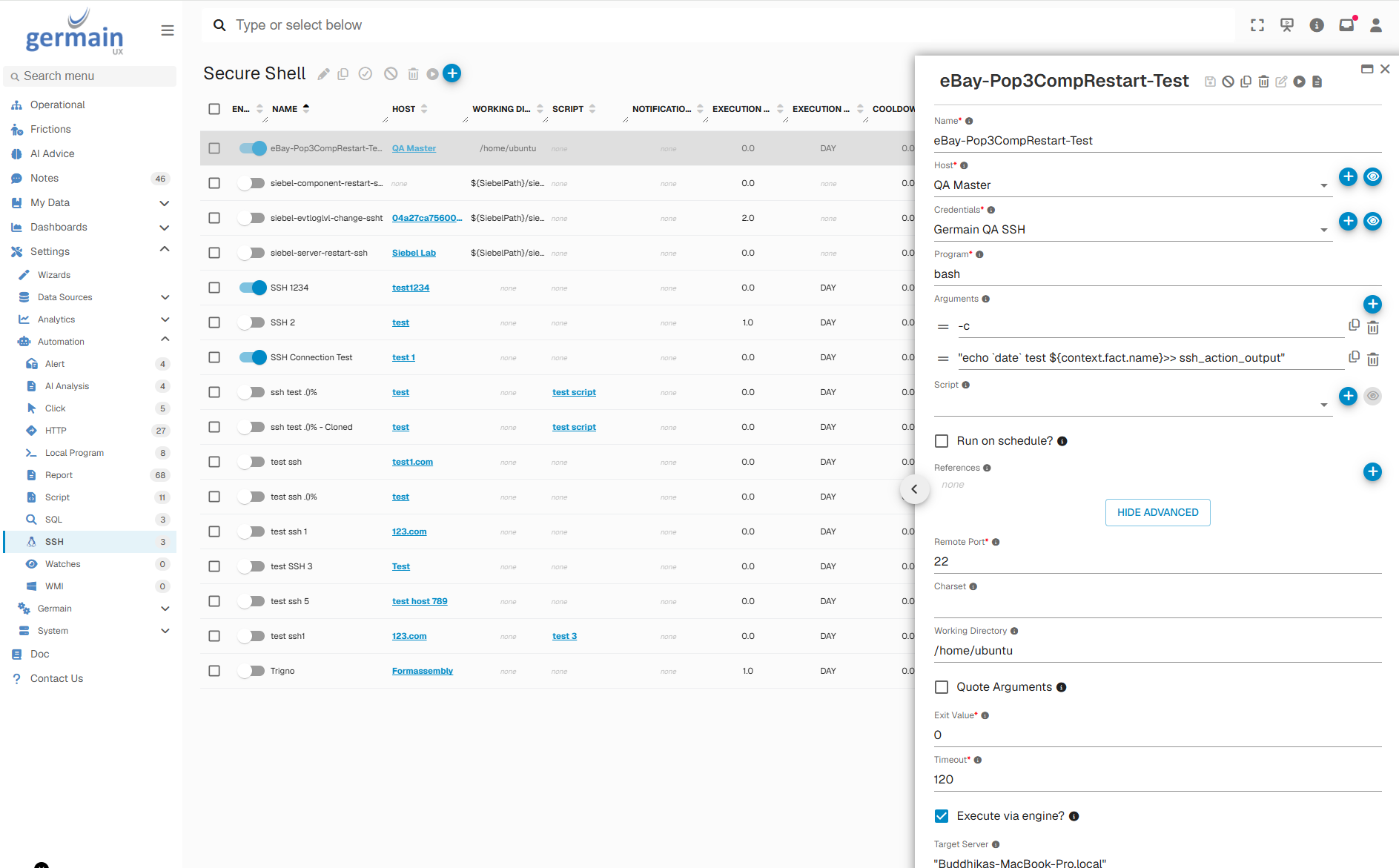
Task: Collapse the Automation submenu
Action: 165,339
